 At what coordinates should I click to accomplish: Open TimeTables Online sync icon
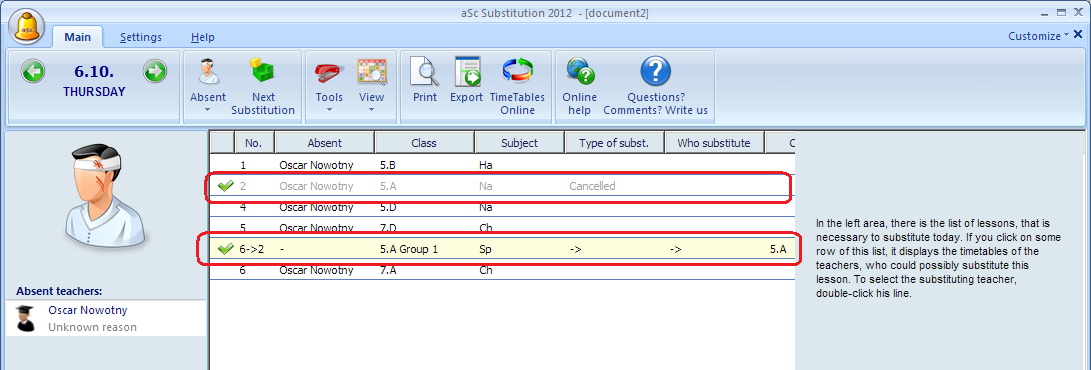point(517,72)
